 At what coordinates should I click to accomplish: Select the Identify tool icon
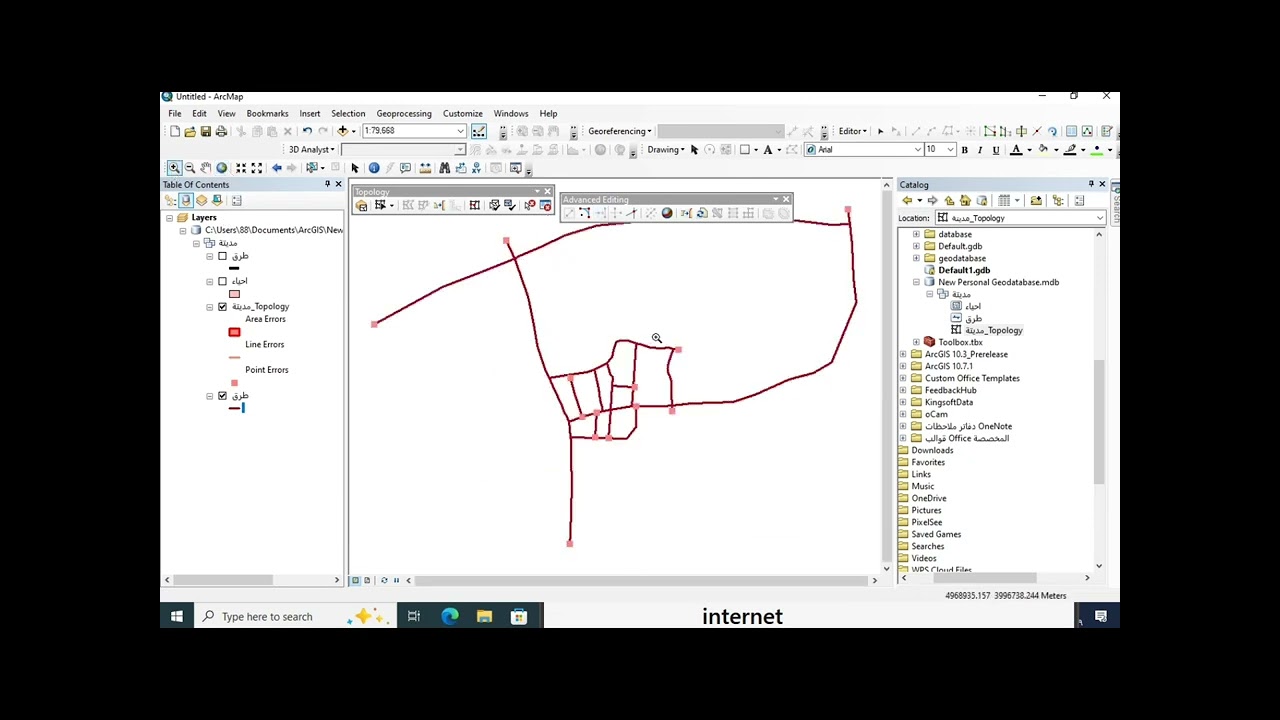(374, 168)
